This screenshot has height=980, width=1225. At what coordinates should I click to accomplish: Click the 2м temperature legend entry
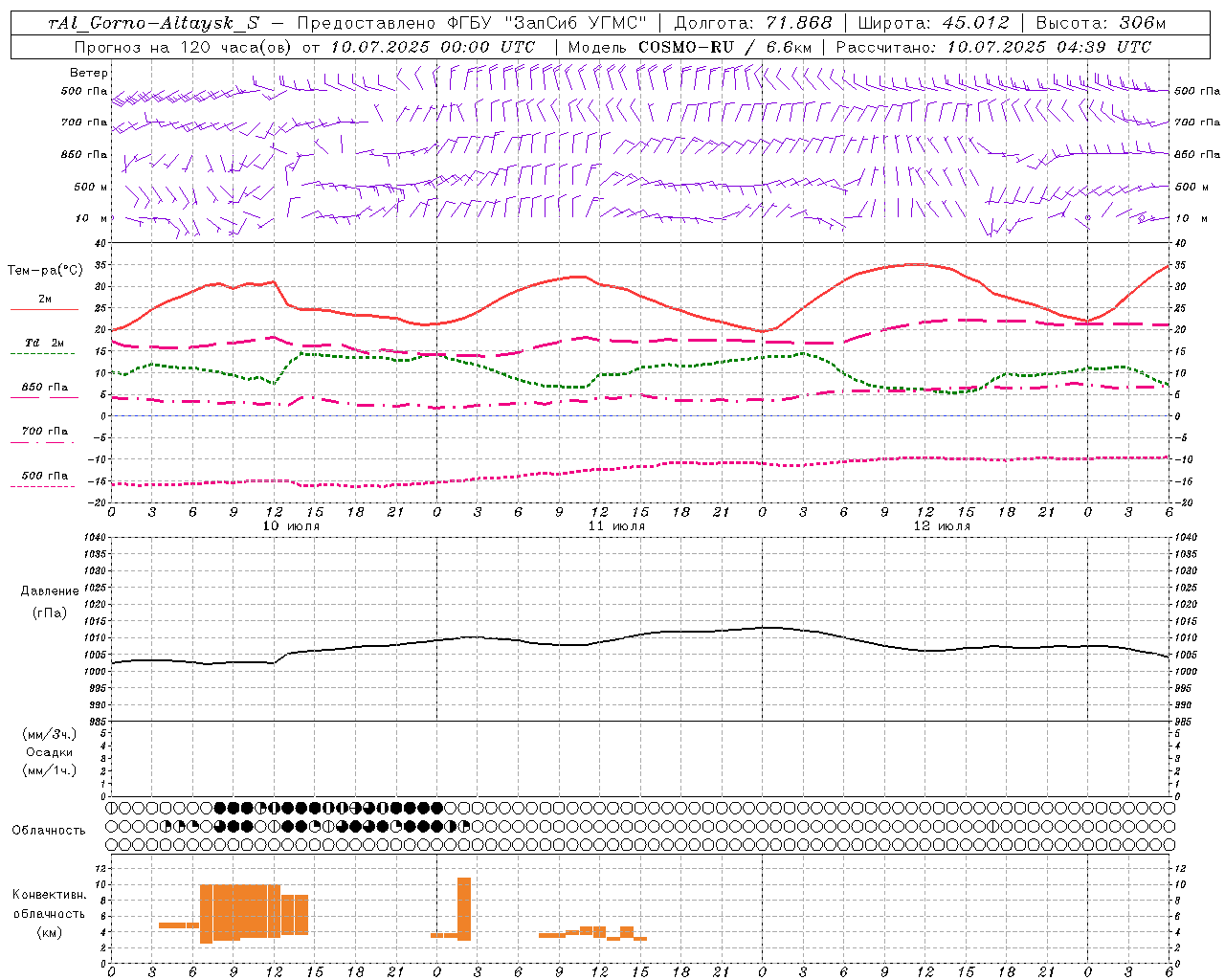coord(45,300)
